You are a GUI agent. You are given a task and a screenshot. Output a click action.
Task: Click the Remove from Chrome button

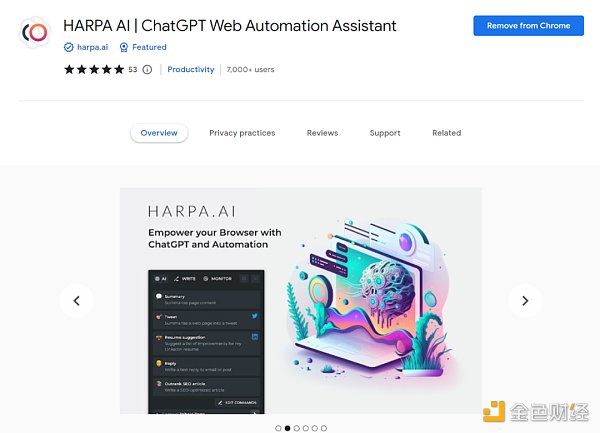click(x=528, y=26)
